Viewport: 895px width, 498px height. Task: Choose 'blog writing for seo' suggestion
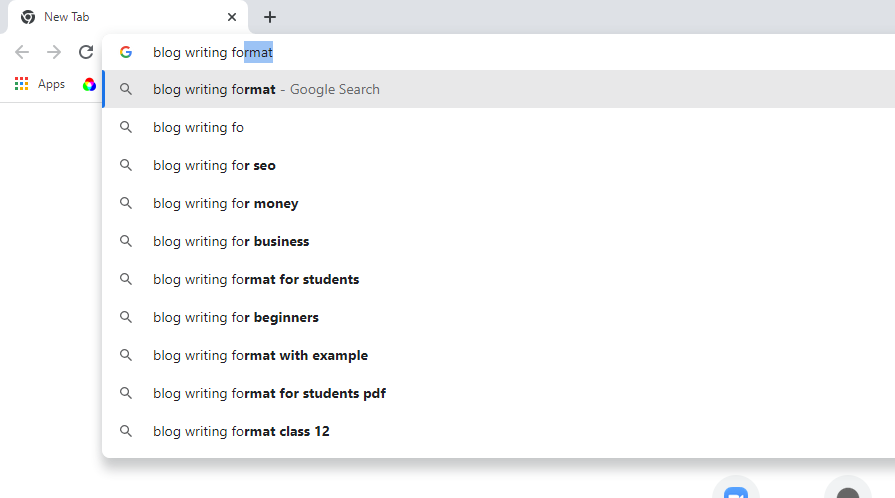(214, 165)
